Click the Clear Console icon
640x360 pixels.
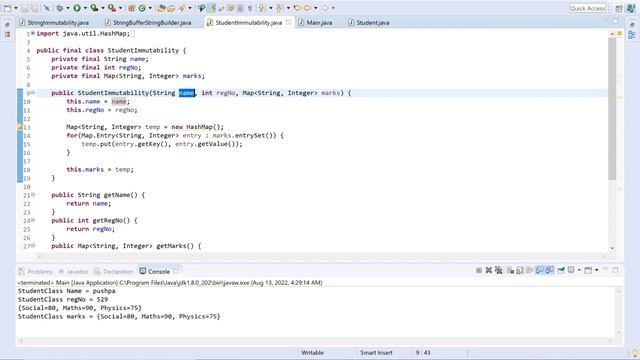pos(510,270)
